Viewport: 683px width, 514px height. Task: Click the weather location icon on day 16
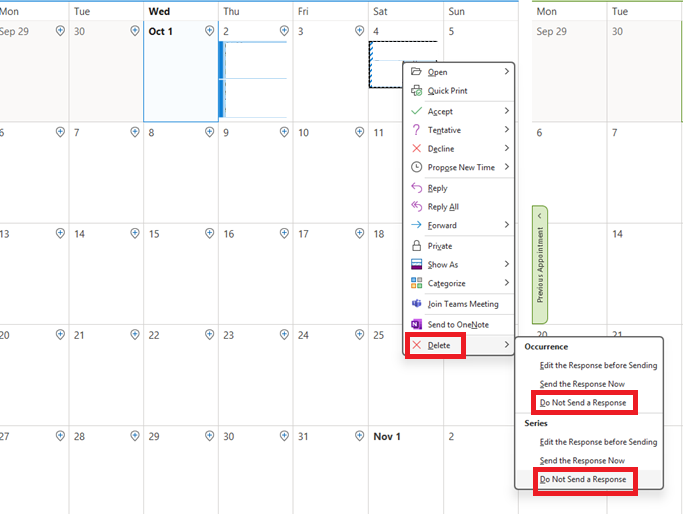pos(284,233)
